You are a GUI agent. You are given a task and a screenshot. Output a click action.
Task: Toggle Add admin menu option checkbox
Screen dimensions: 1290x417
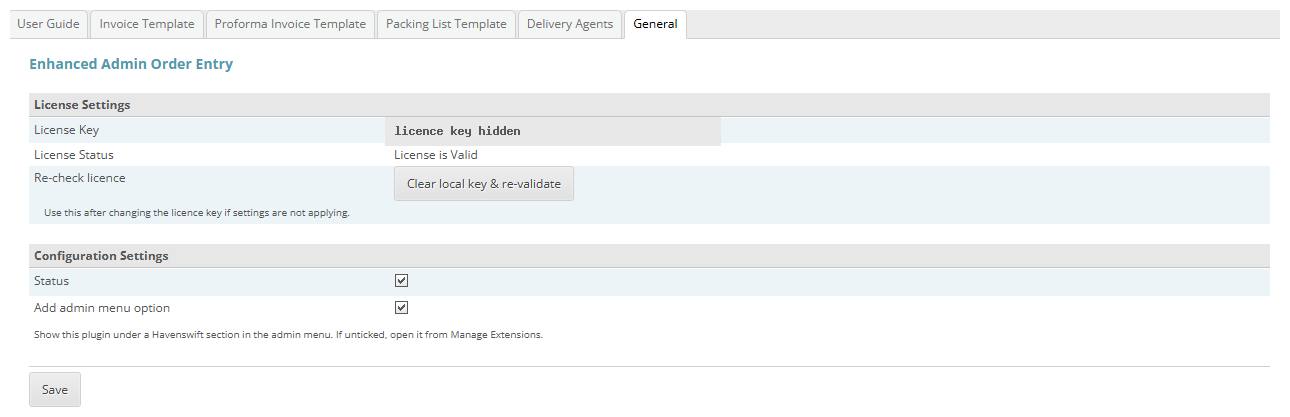point(401,308)
